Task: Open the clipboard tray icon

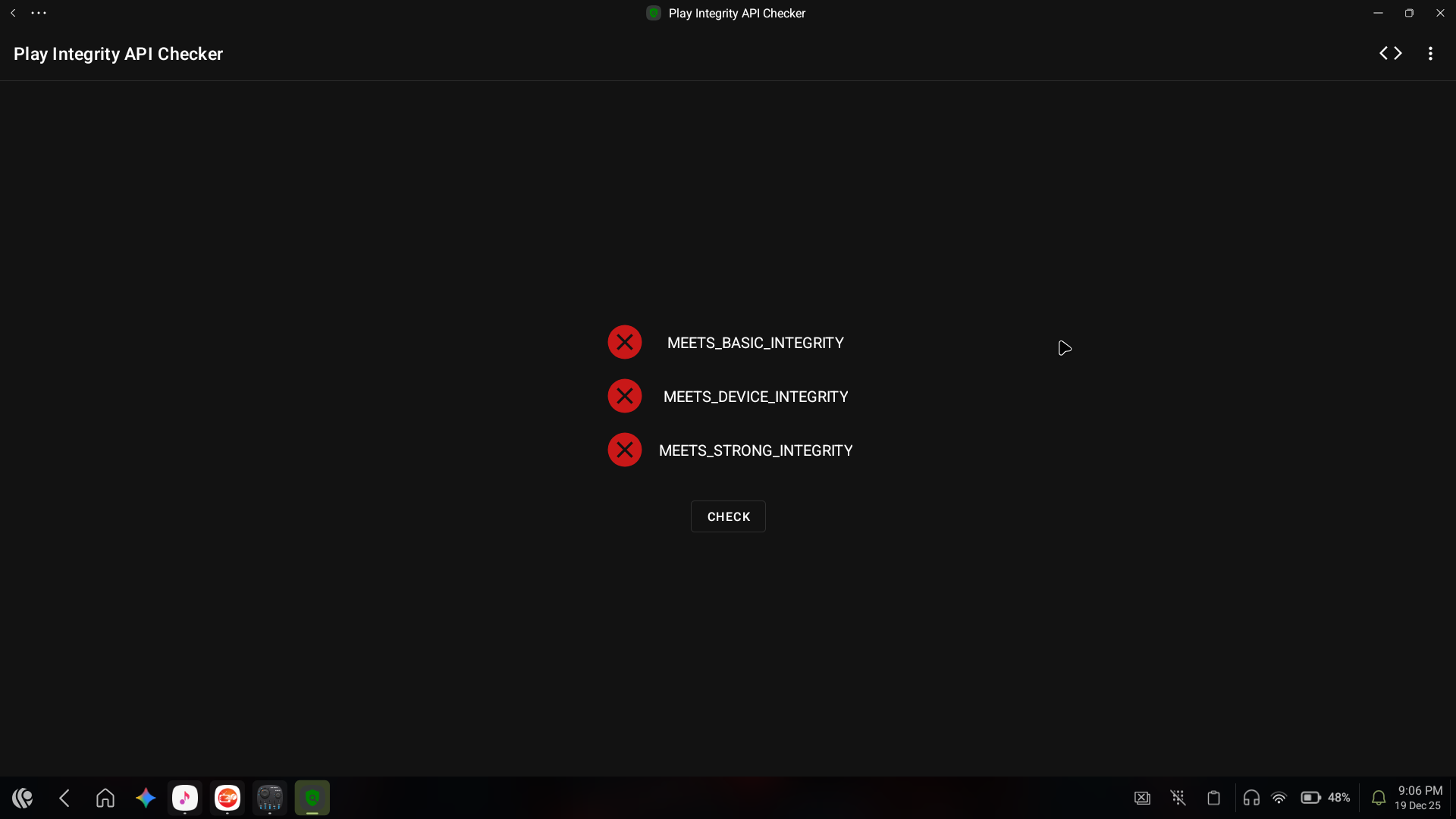Action: click(1213, 798)
